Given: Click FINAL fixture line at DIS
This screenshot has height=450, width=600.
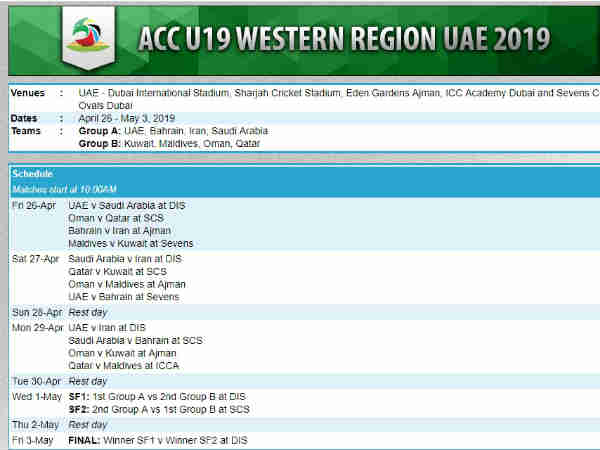Looking at the screenshot, I should point(158,440).
